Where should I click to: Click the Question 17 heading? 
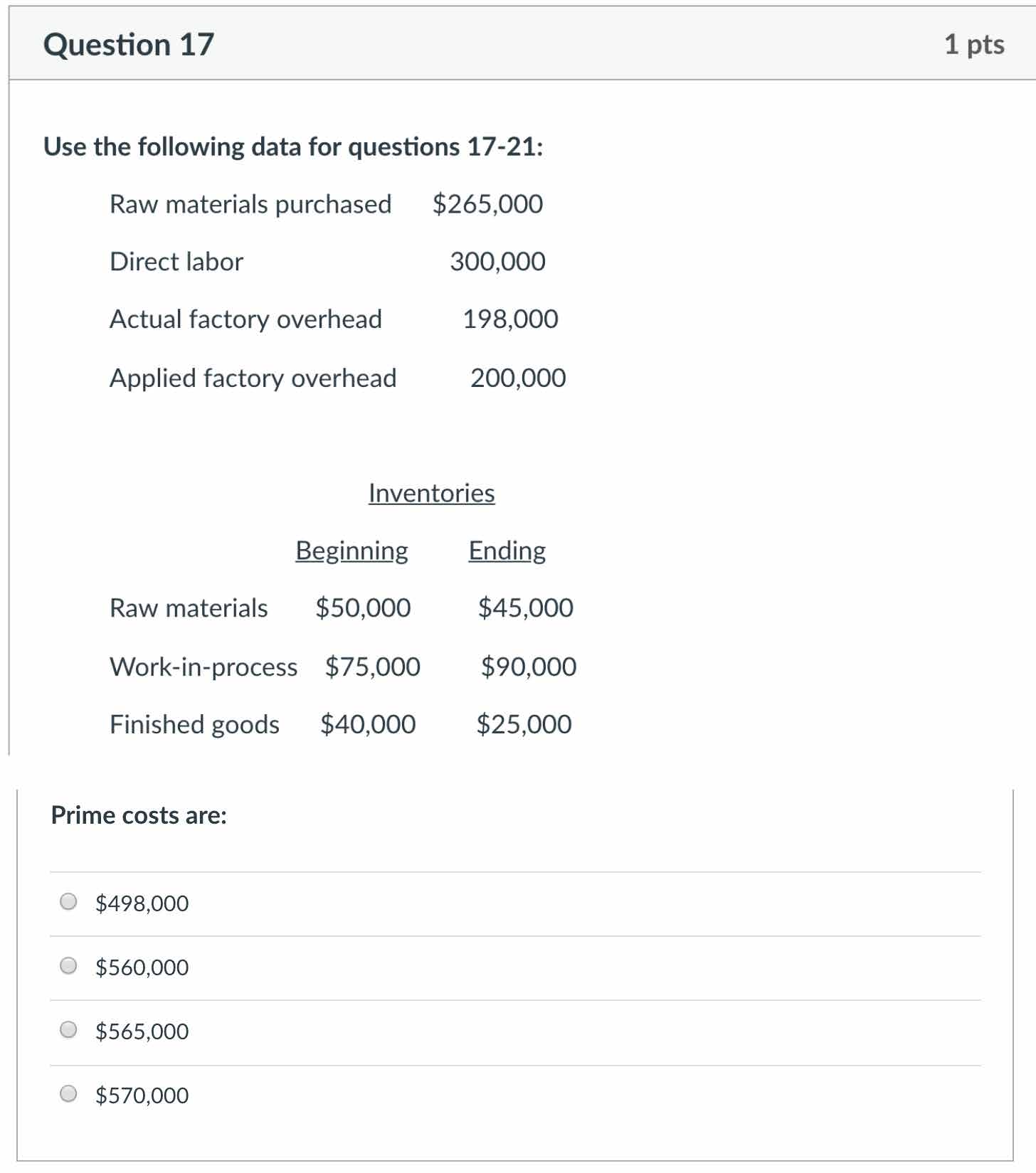[x=129, y=45]
